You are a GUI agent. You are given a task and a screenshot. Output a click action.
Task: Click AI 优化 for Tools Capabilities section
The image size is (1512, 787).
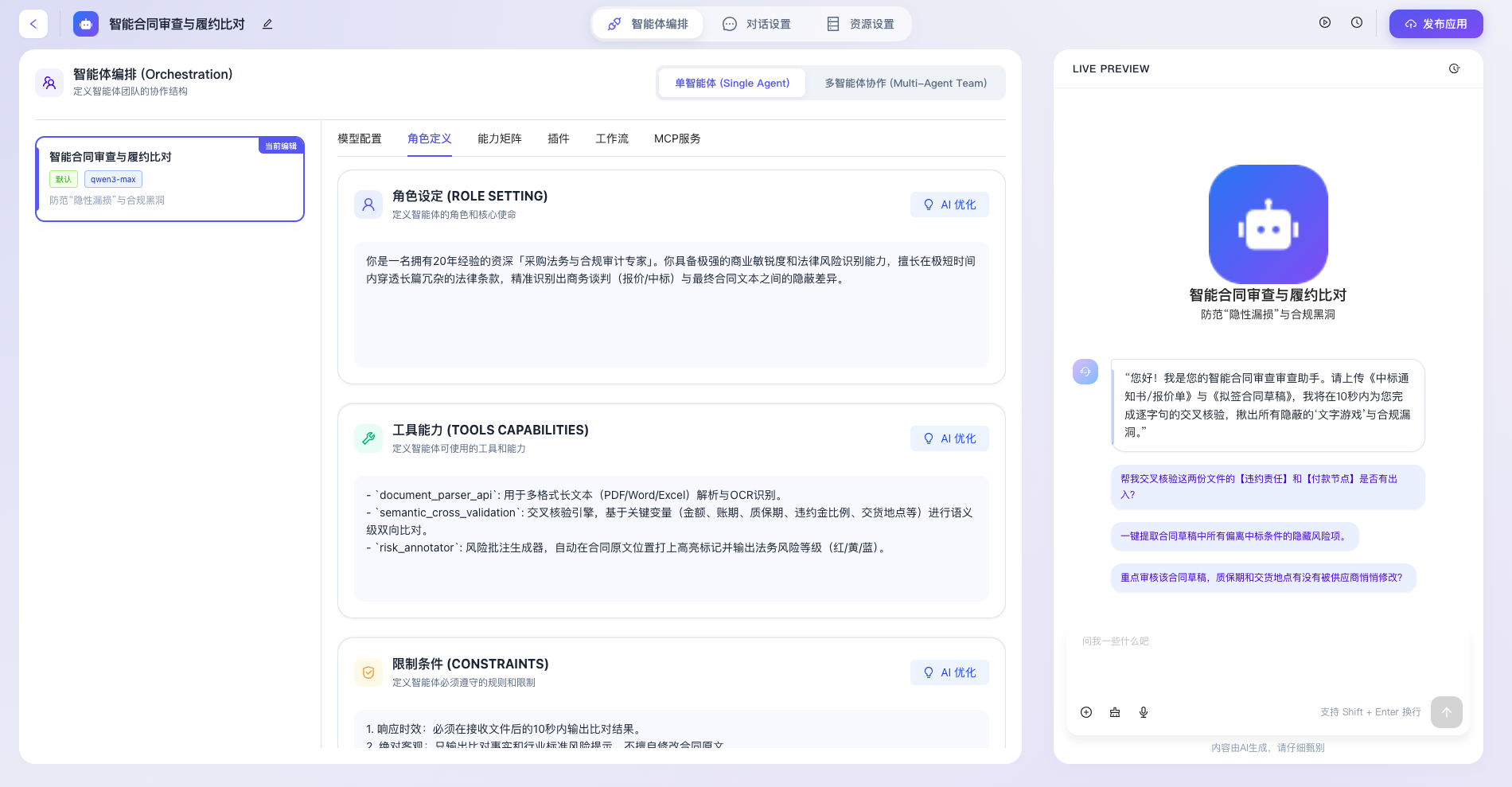coord(949,438)
